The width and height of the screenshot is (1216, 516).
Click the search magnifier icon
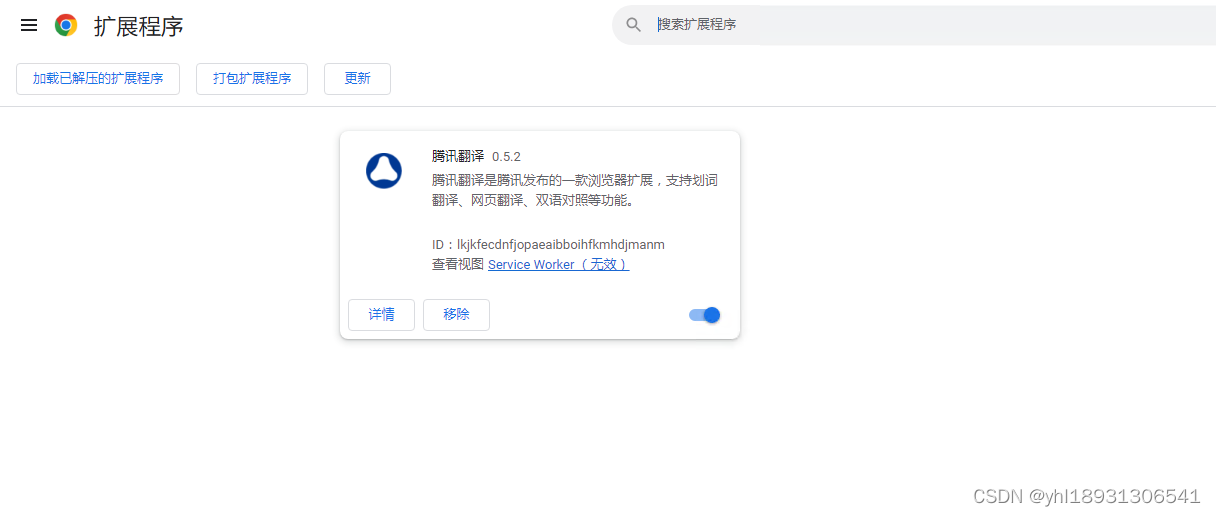(633, 25)
